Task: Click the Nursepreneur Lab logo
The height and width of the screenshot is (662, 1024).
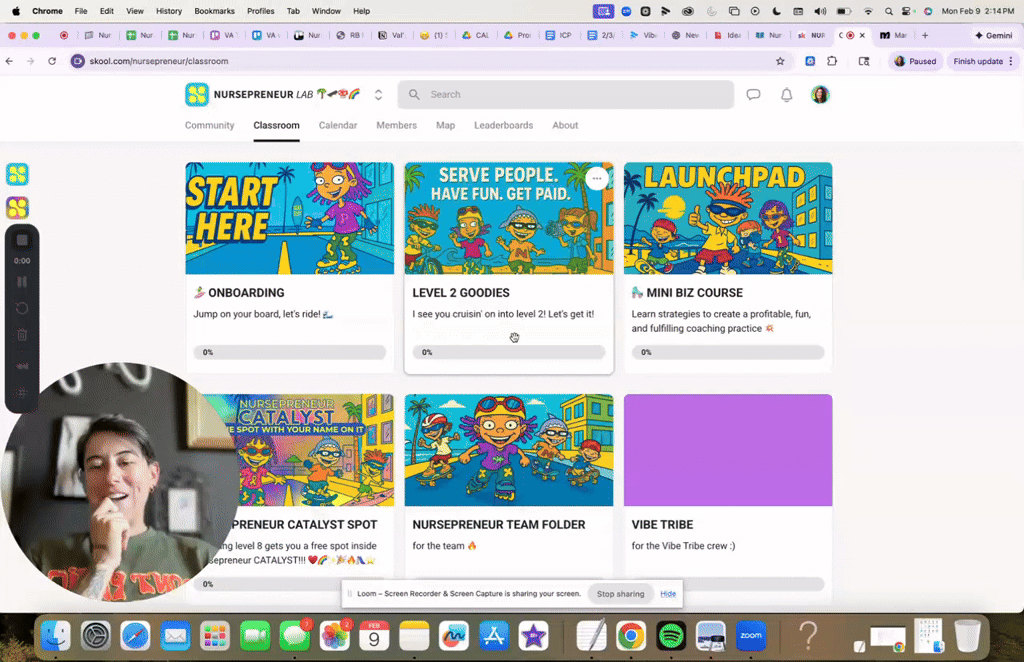Action: point(197,95)
